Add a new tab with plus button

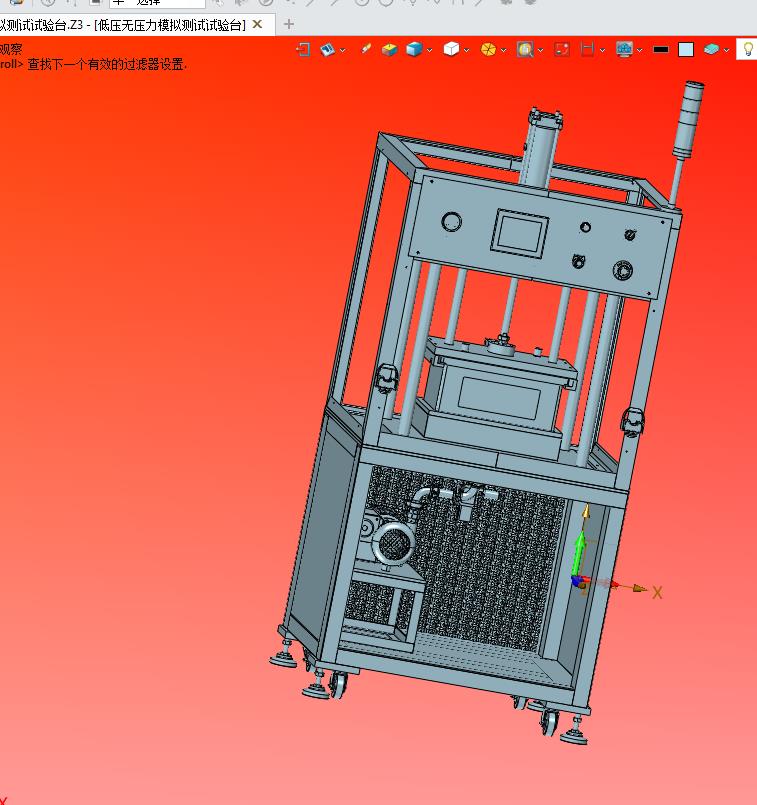pyautogui.click(x=289, y=24)
